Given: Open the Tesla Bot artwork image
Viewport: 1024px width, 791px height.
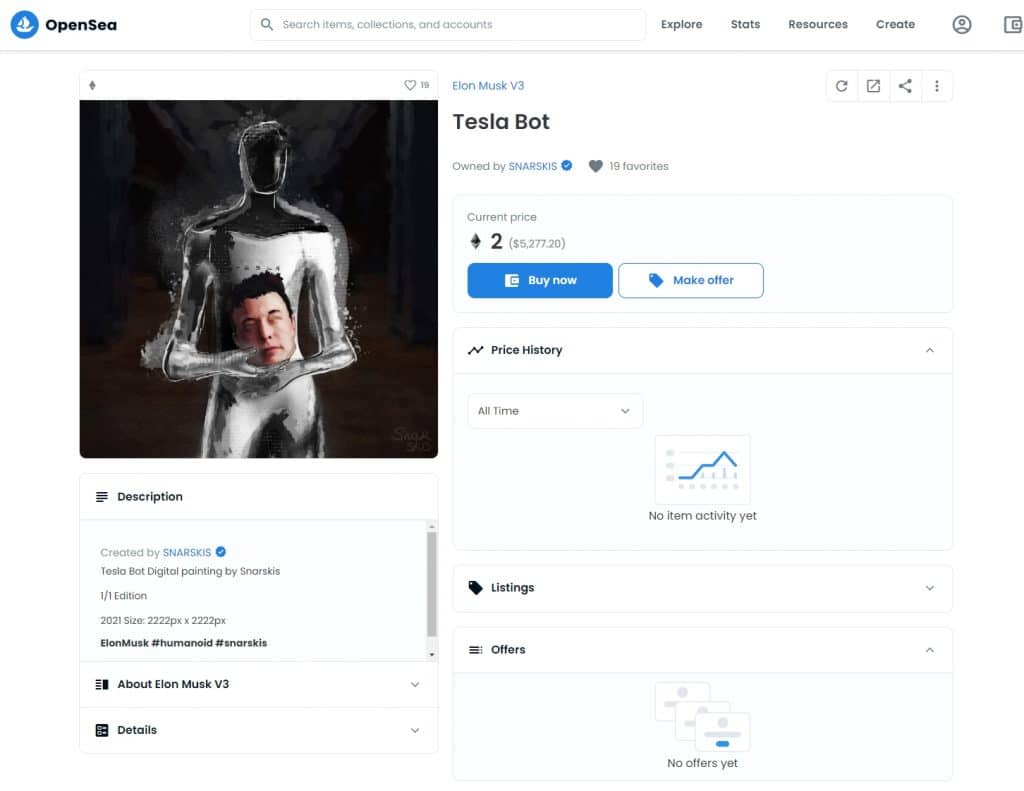Looking at the screenshot, I should (x=259, y=279).
